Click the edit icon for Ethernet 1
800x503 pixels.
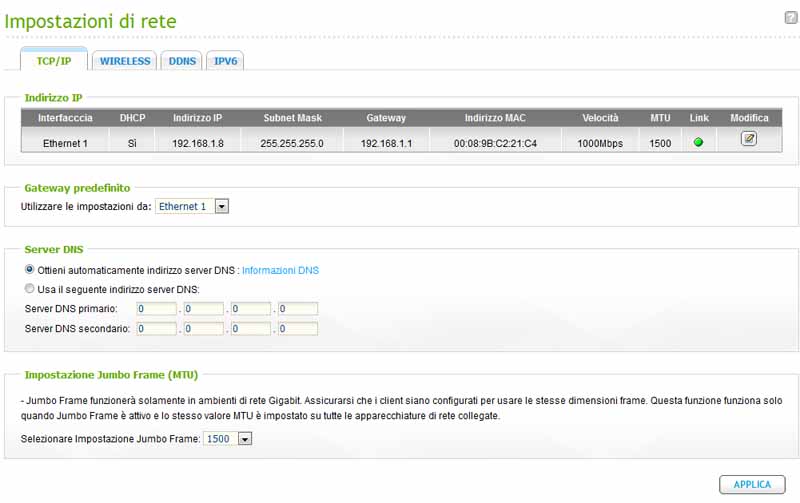point(748,140)
